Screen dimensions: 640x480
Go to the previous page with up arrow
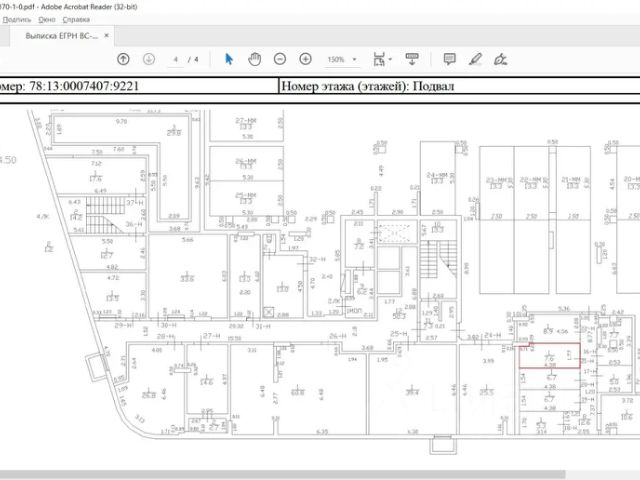tap(123, 59)
